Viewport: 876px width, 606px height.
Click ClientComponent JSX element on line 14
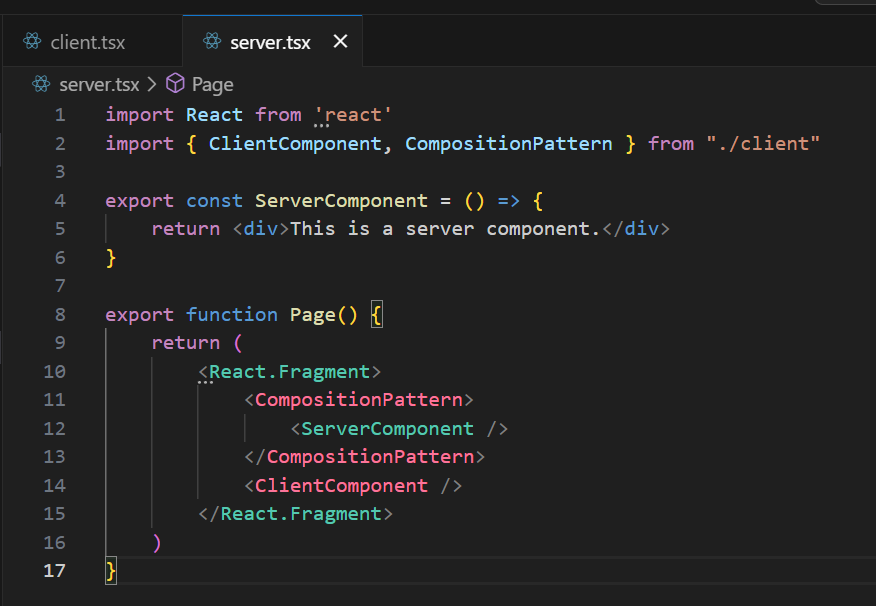[353, 486]
